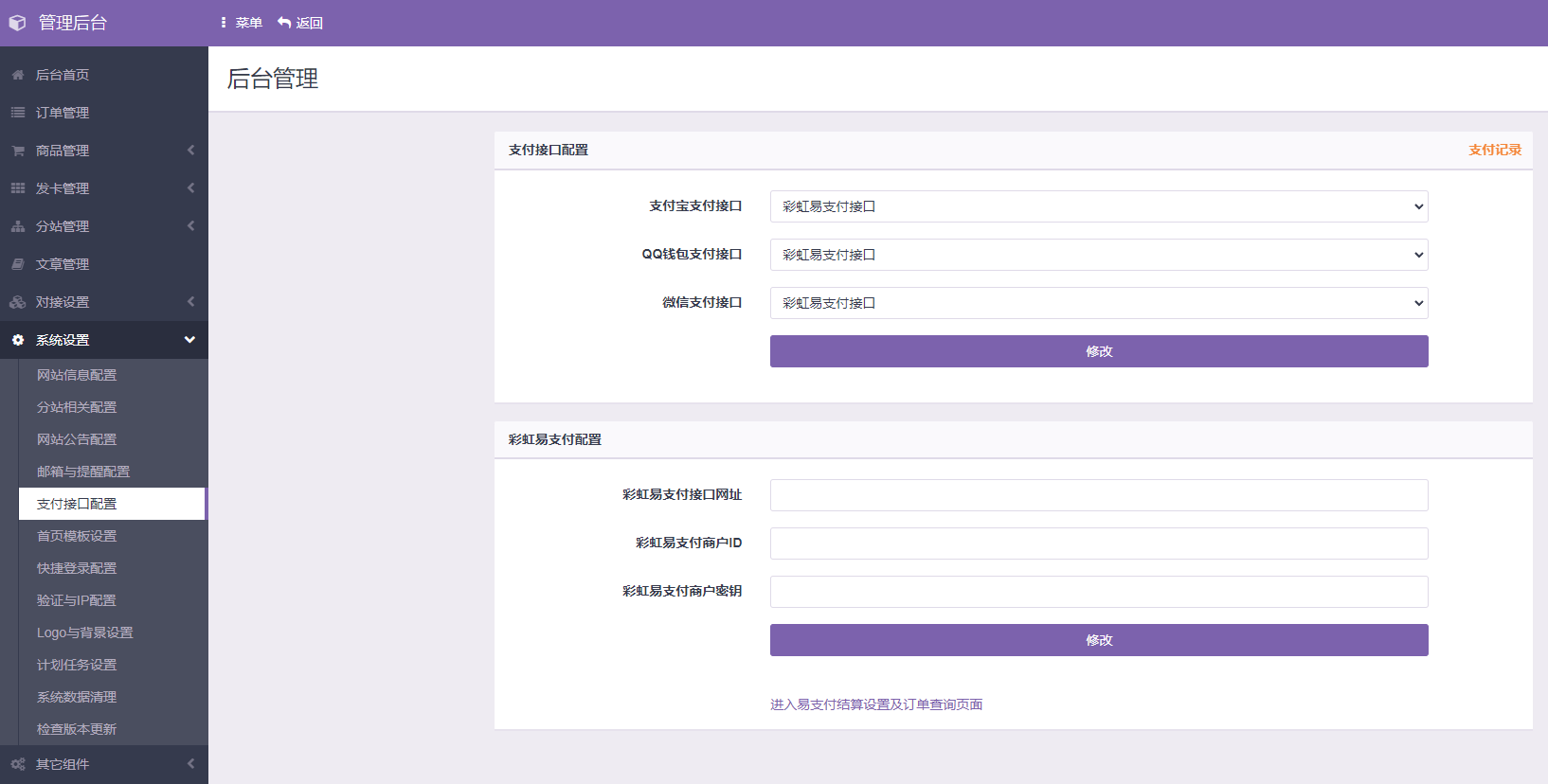The width and height of the screenshot is (1548, 784).
Task: Select 分站相关配置 submenu item
Action: (112, 407)
